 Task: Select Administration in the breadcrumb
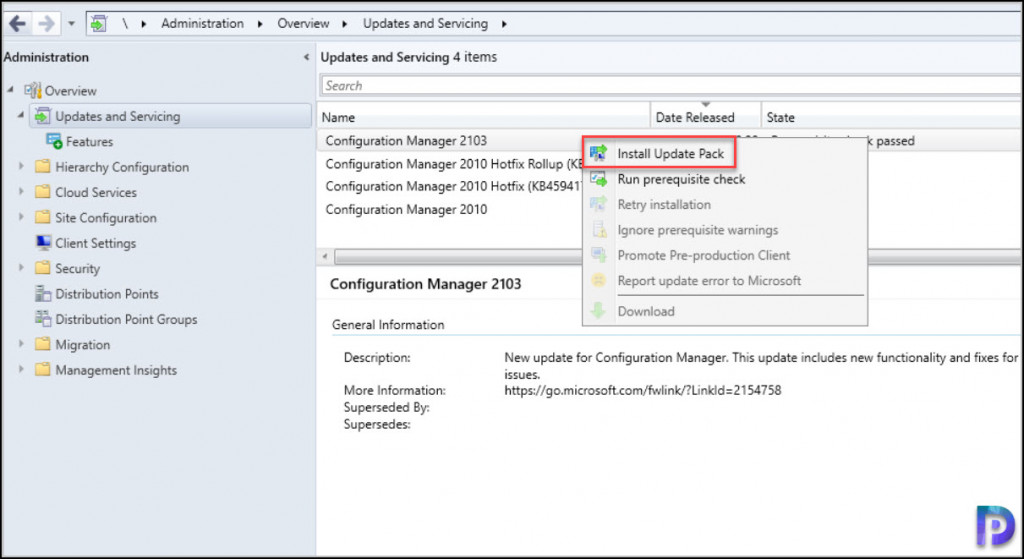(x=202, y=24)
